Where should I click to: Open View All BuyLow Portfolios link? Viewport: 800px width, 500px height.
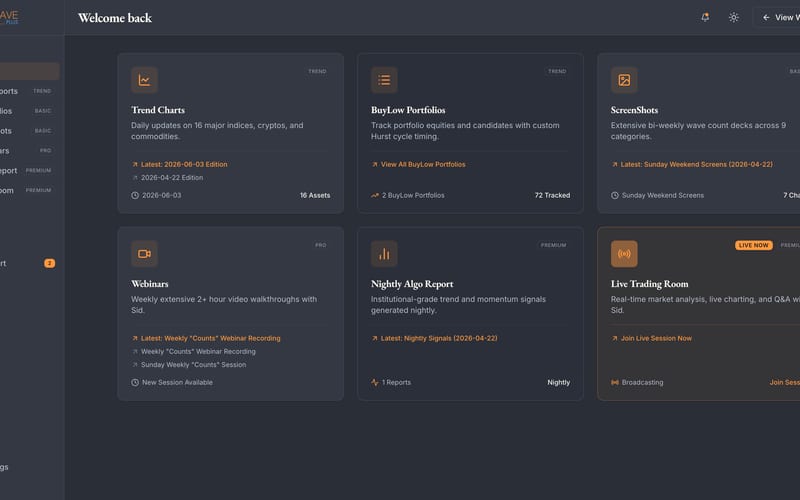[418, 164]
